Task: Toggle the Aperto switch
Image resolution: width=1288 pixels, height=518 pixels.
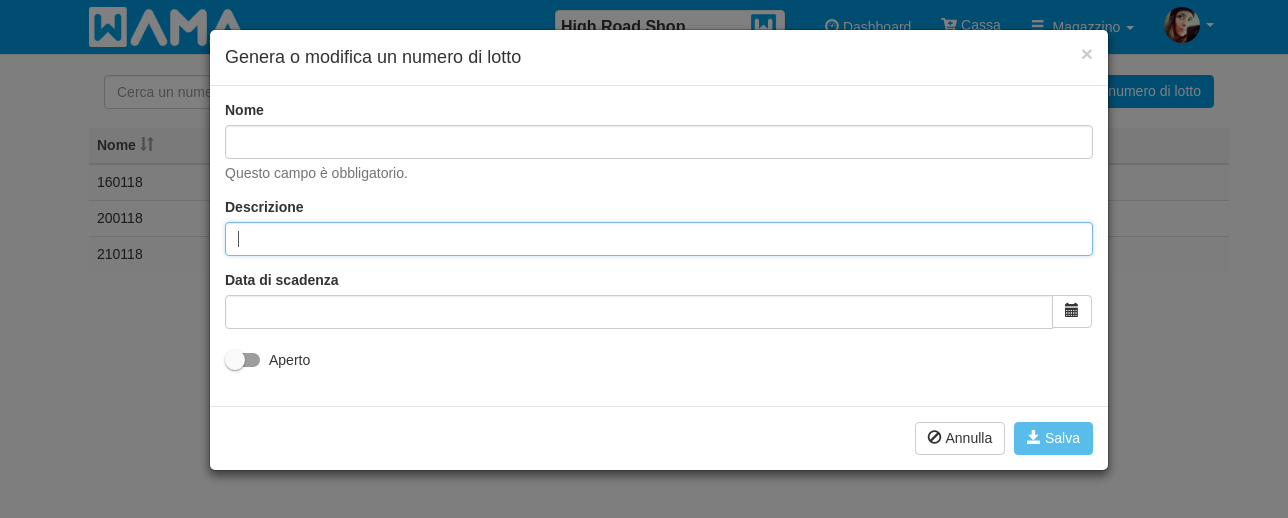Action: (243, 360)
